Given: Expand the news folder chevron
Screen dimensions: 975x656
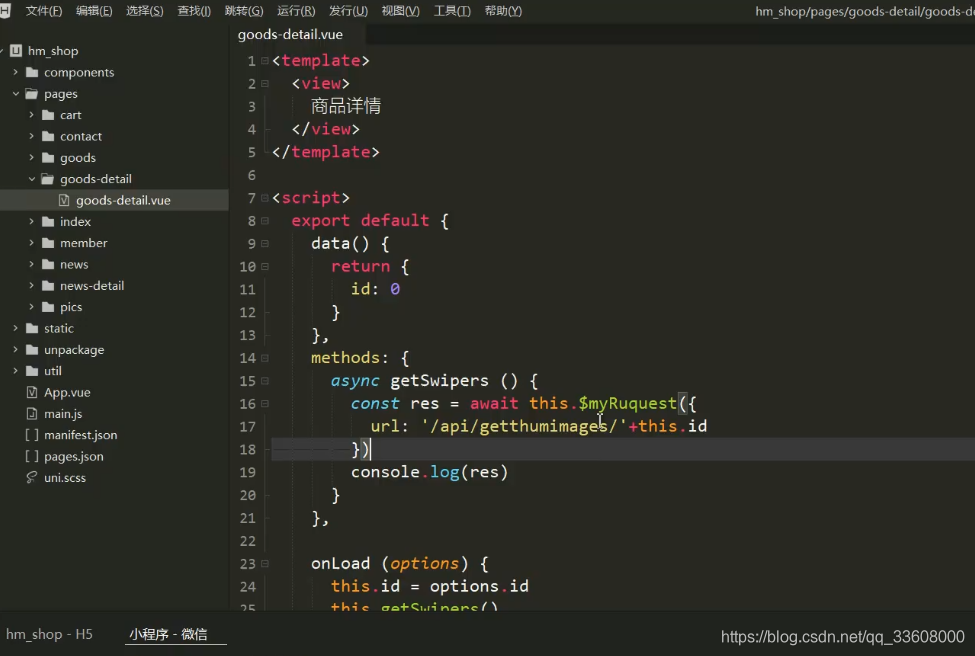Looking at the screenshot, I should pos(32,264).
